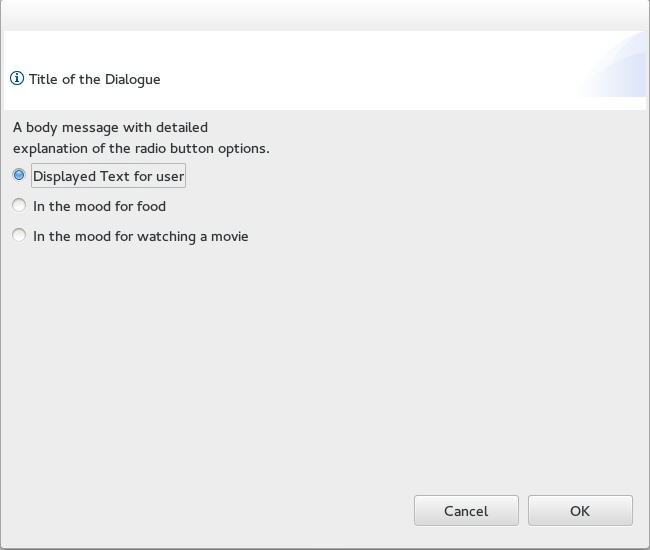Click the blue information icon

pyautogui.click(x=17, y=78)
